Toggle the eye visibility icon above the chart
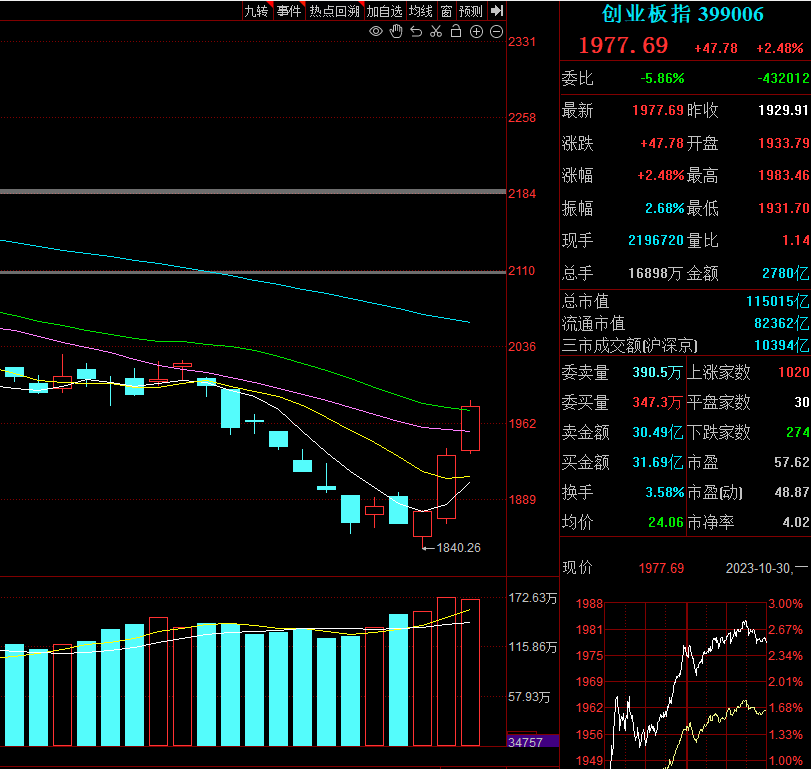 click(376, 32)
